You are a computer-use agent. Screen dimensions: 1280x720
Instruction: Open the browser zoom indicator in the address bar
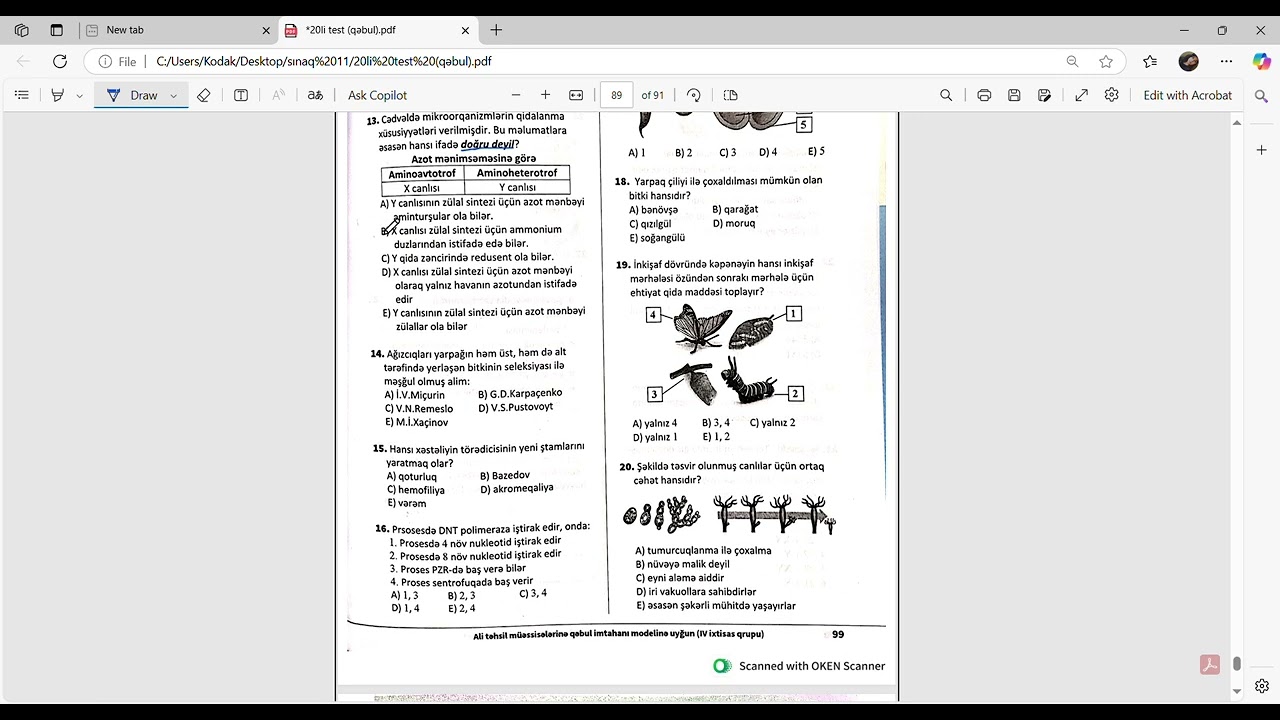pyautogui.click(x=1072, y=61)
